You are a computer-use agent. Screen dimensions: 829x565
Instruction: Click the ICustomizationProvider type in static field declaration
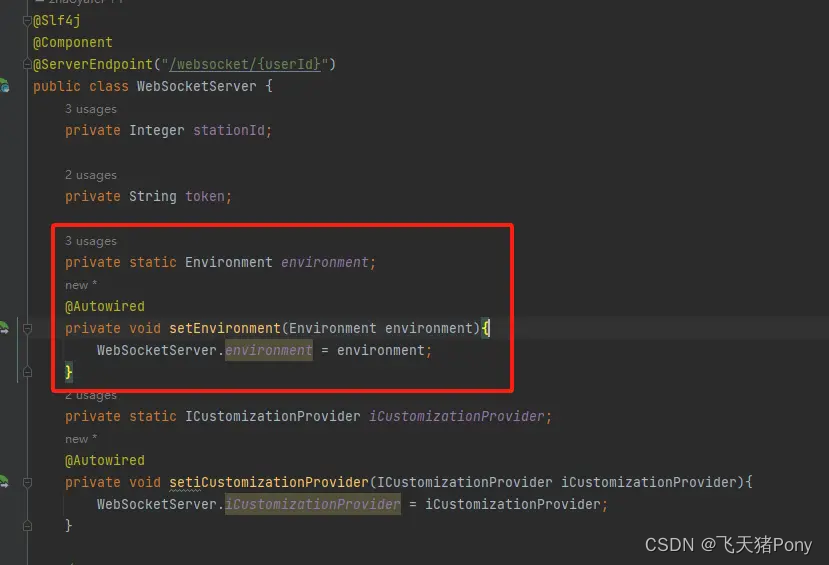click(272, 416)
